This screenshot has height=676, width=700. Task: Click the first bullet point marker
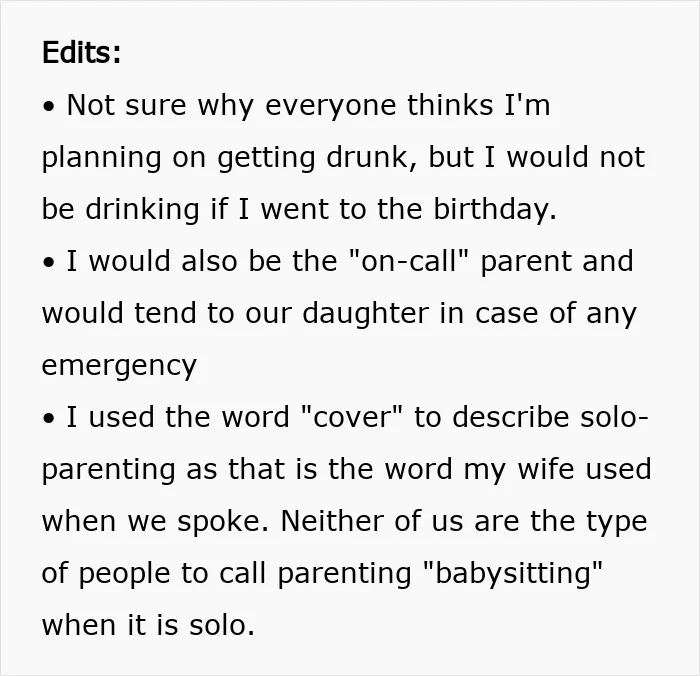tap(49, 107)
